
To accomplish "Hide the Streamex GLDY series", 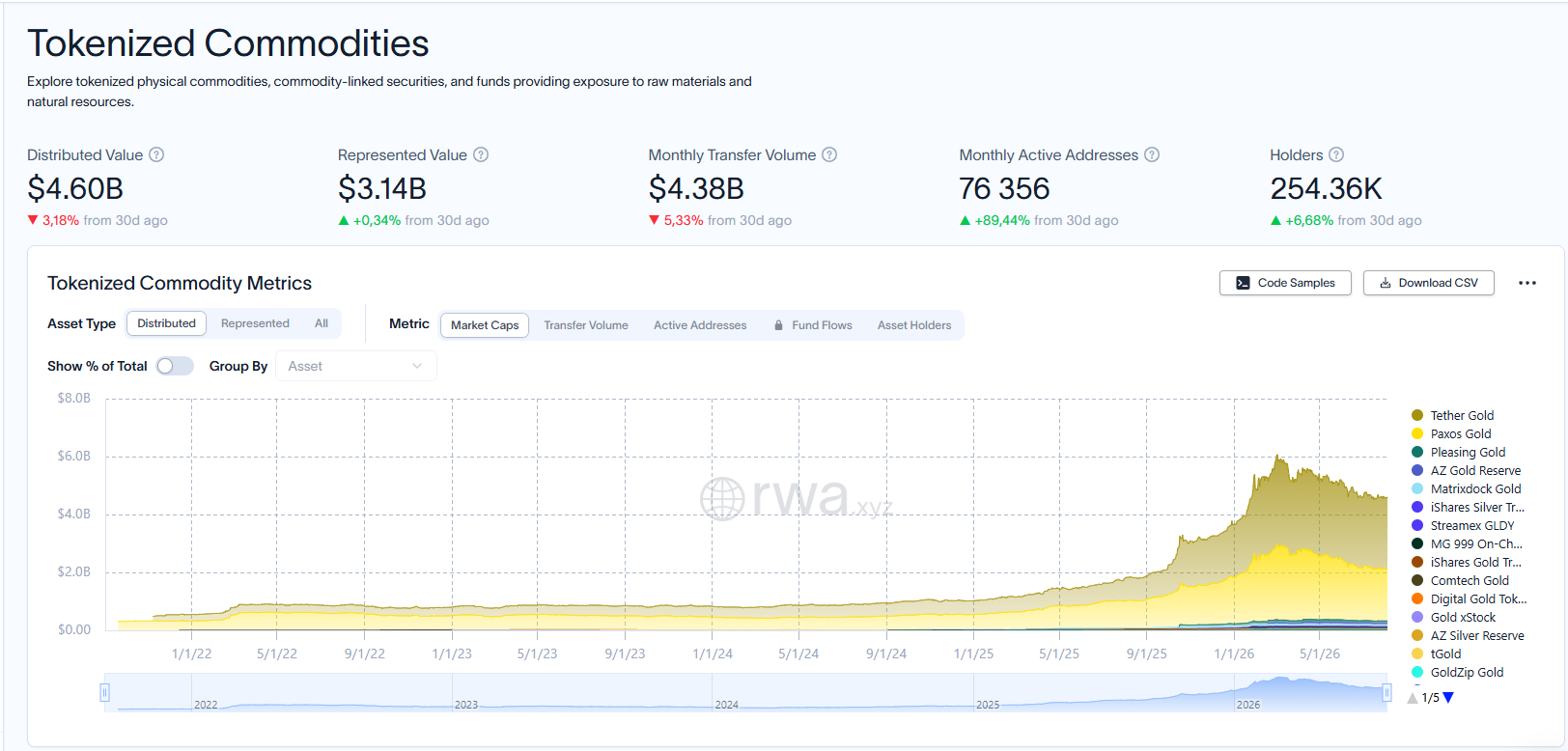I will (1463, 525).
